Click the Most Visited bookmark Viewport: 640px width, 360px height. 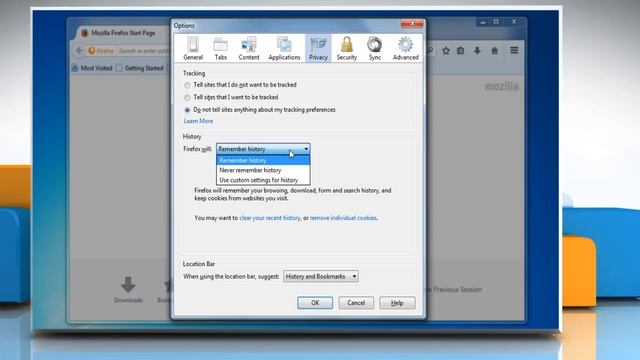(x=92, y=68)
